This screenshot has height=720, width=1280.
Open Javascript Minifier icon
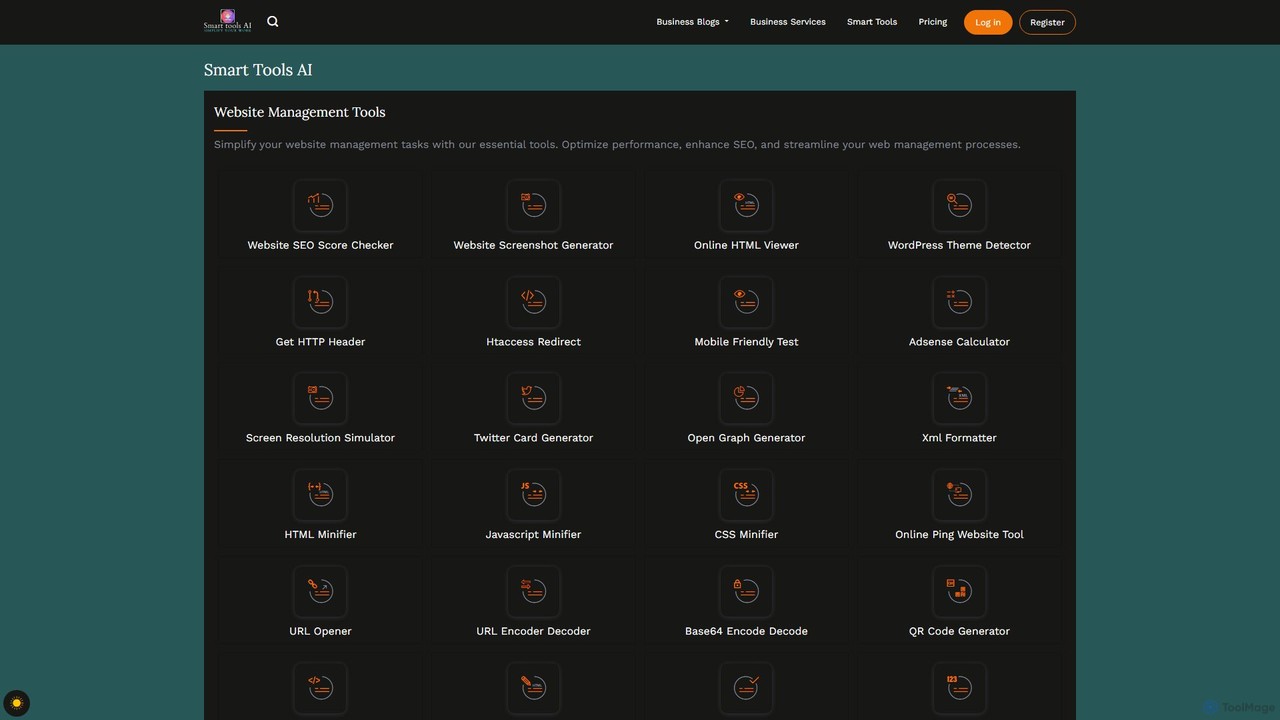[533, 495]
